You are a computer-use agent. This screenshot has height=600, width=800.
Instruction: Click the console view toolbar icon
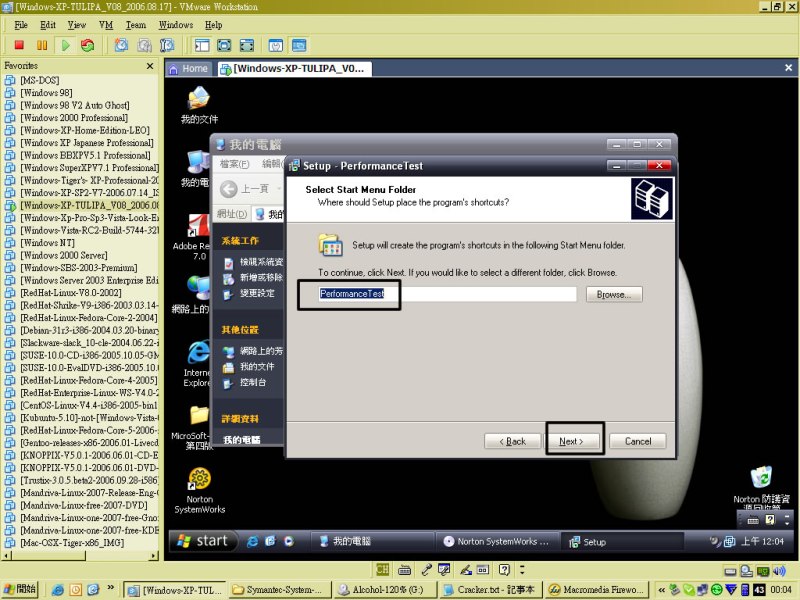tap(298, 45)
